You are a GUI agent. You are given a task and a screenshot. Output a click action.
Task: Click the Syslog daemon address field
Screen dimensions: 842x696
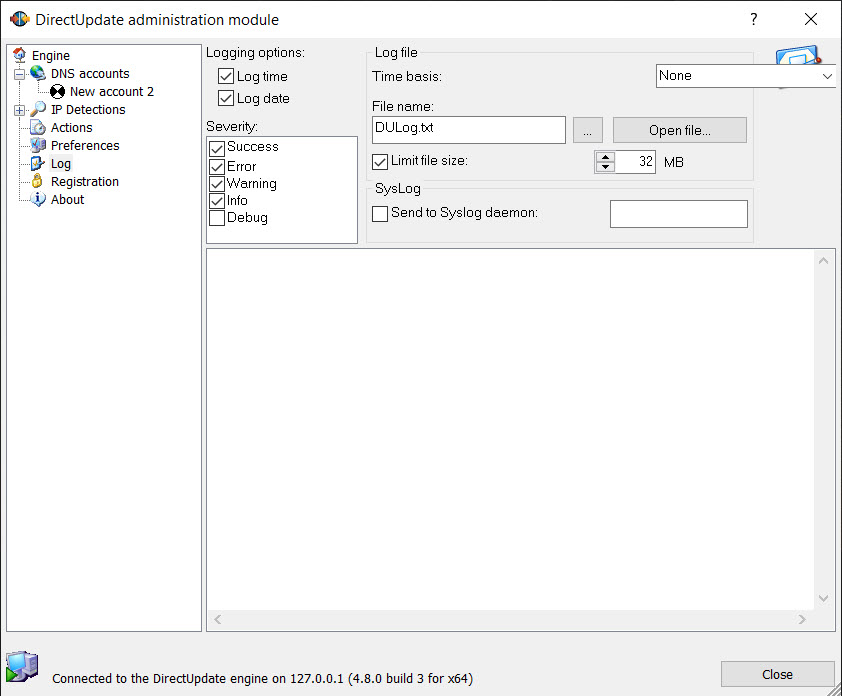coord(679,214)
